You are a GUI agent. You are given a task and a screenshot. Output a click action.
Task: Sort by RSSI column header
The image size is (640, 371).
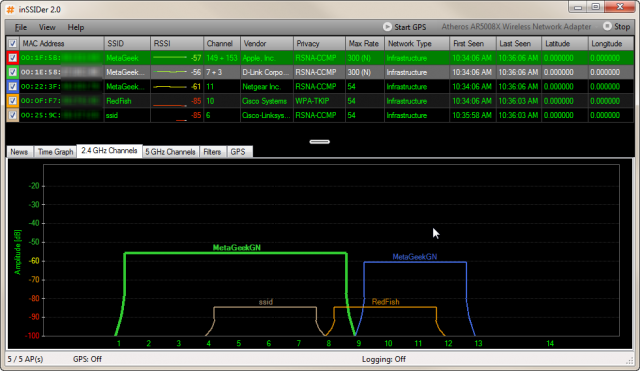click(x=177, y=44)
